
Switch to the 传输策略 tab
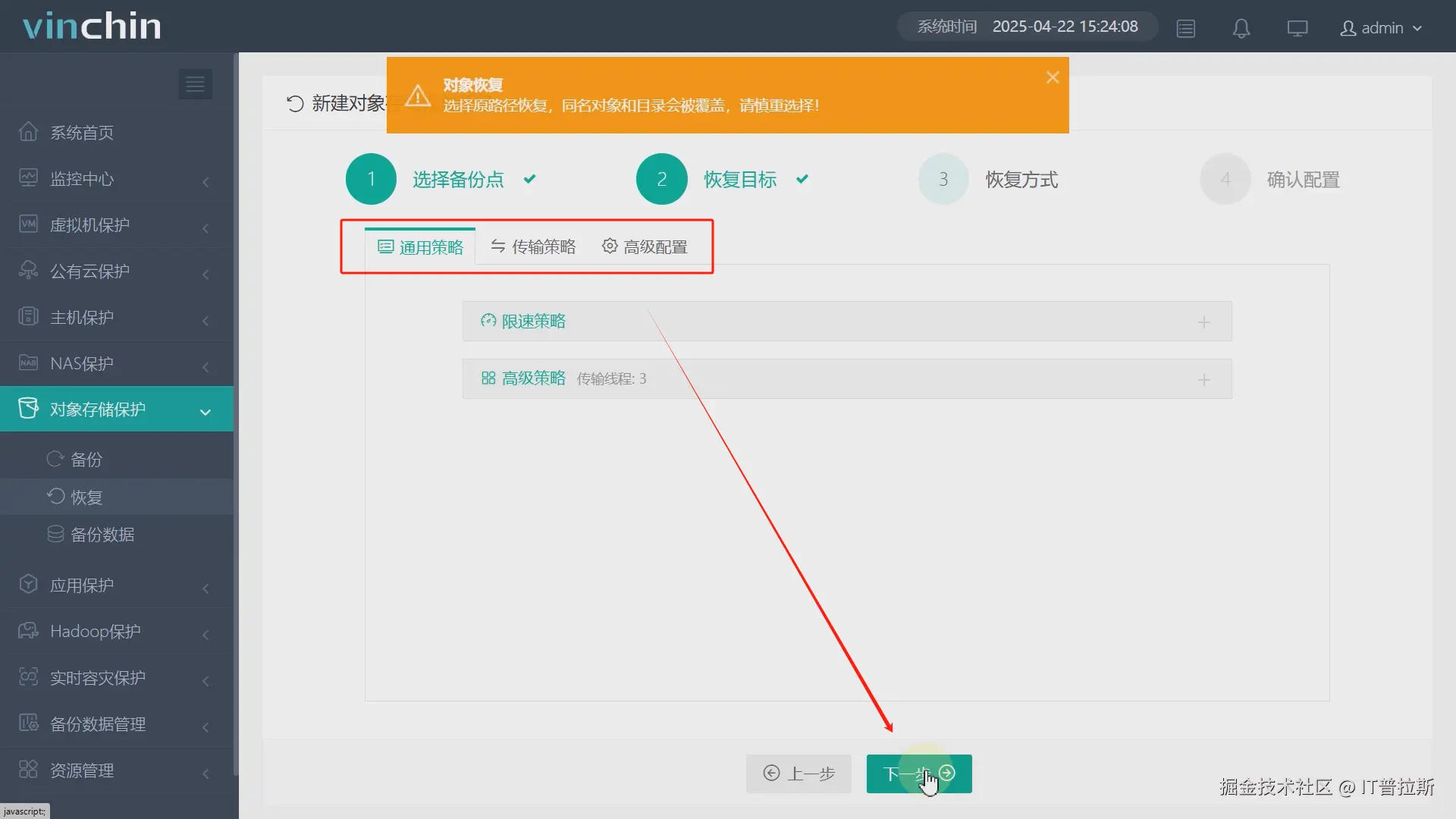point(533,247)
